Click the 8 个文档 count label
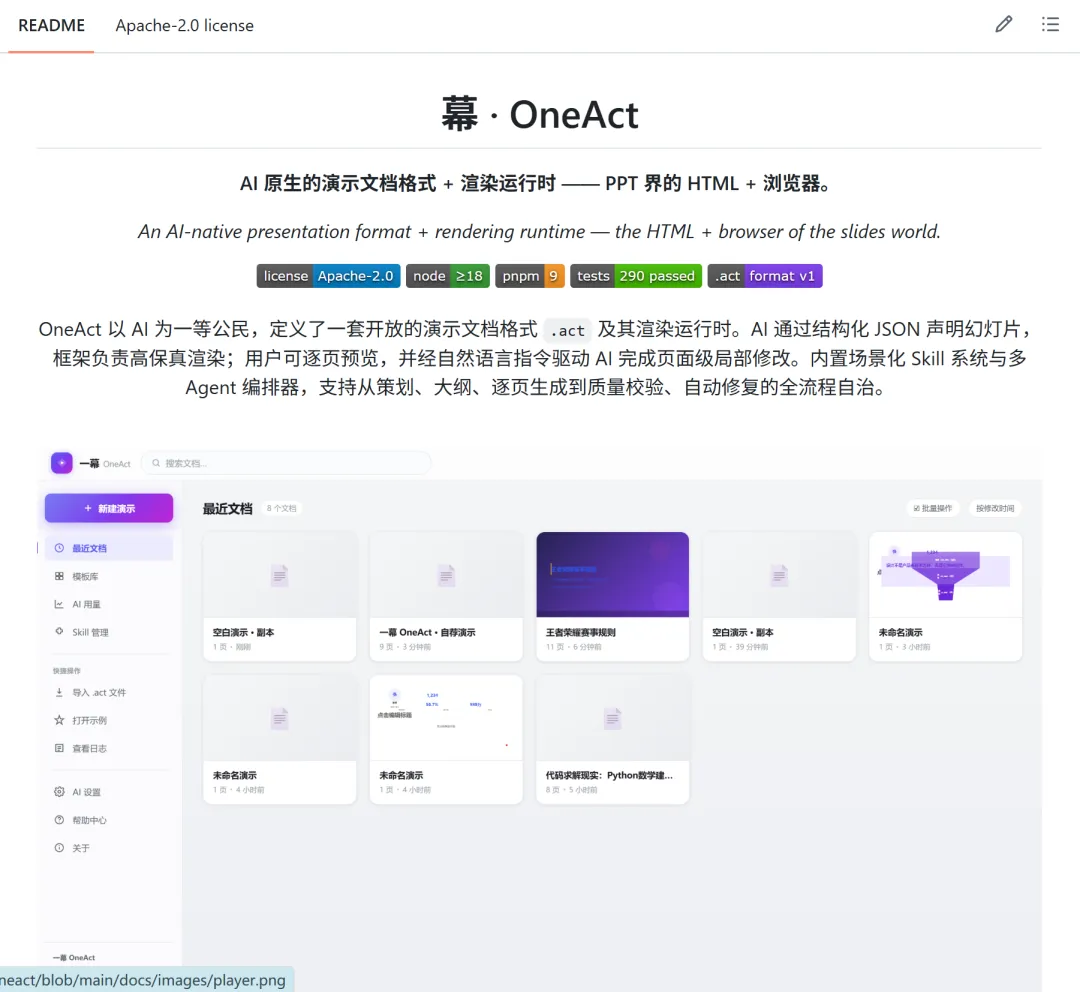The height and width of the screenshot is (992, 1080). click(x=281, y=508)
